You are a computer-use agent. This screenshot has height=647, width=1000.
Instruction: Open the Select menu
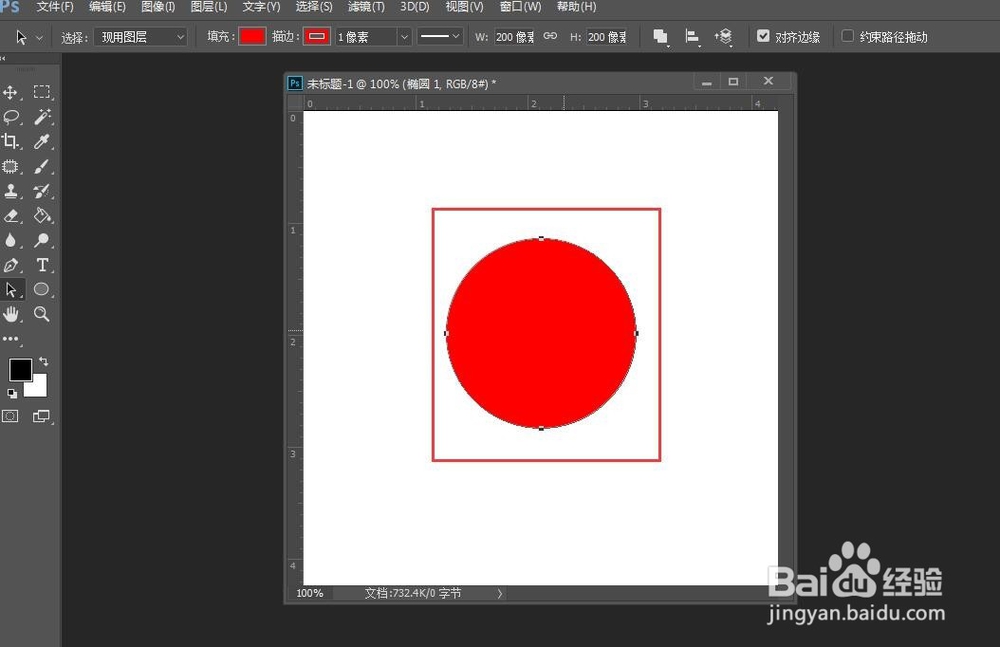pyautogui.click(x=314, y=7)
